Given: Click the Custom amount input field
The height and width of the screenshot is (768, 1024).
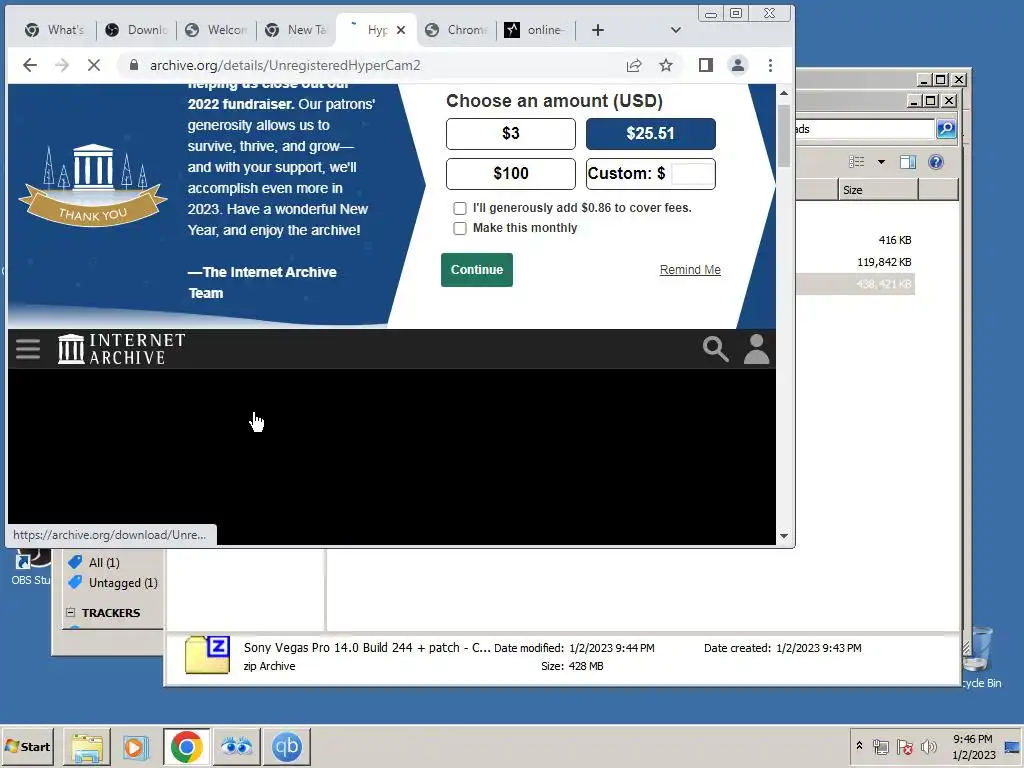Looking at the screenshot, I should 693,174.
